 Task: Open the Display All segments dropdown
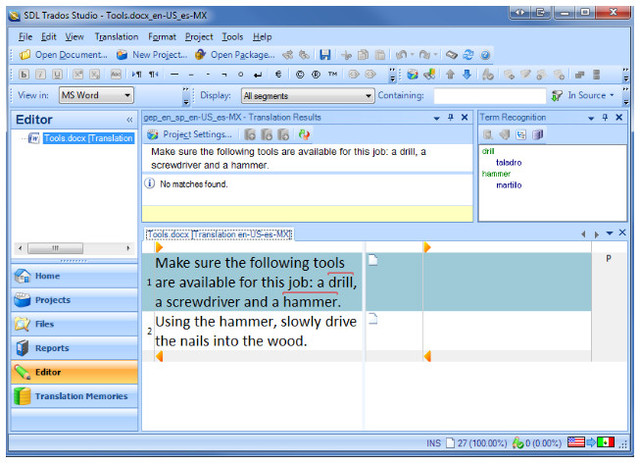pyautogui.click(x=307, y=95)
